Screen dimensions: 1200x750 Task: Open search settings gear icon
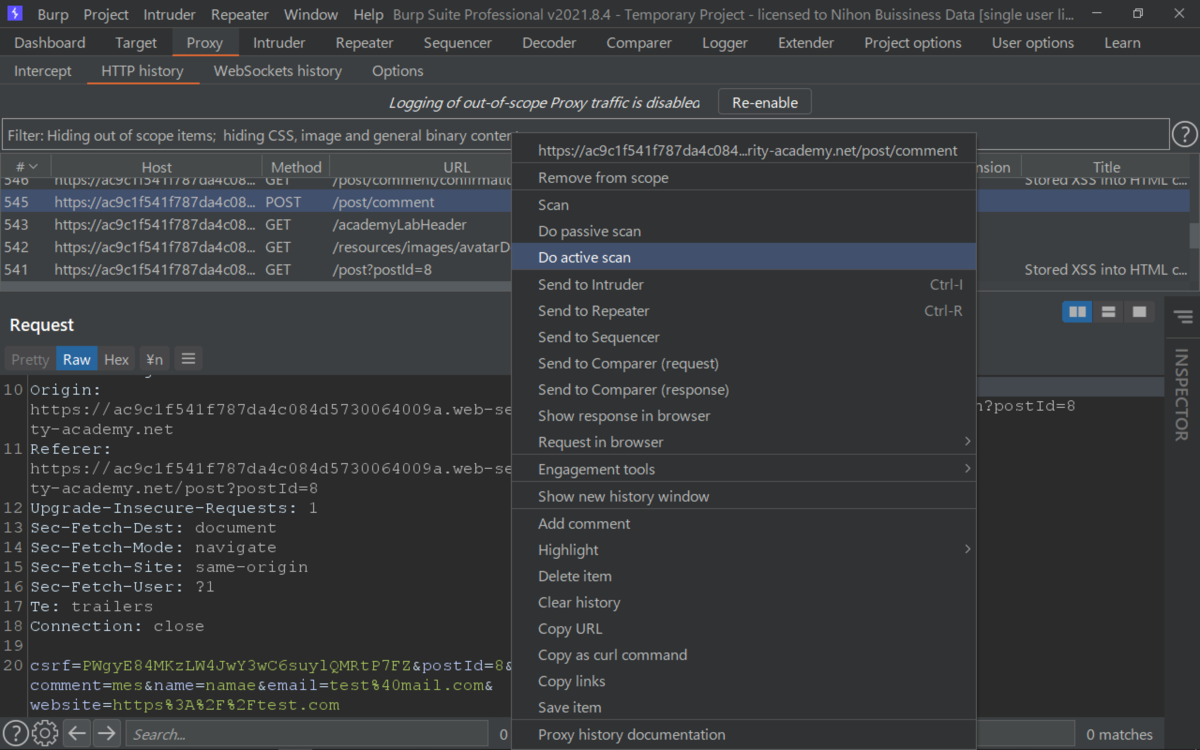point(45,734)
